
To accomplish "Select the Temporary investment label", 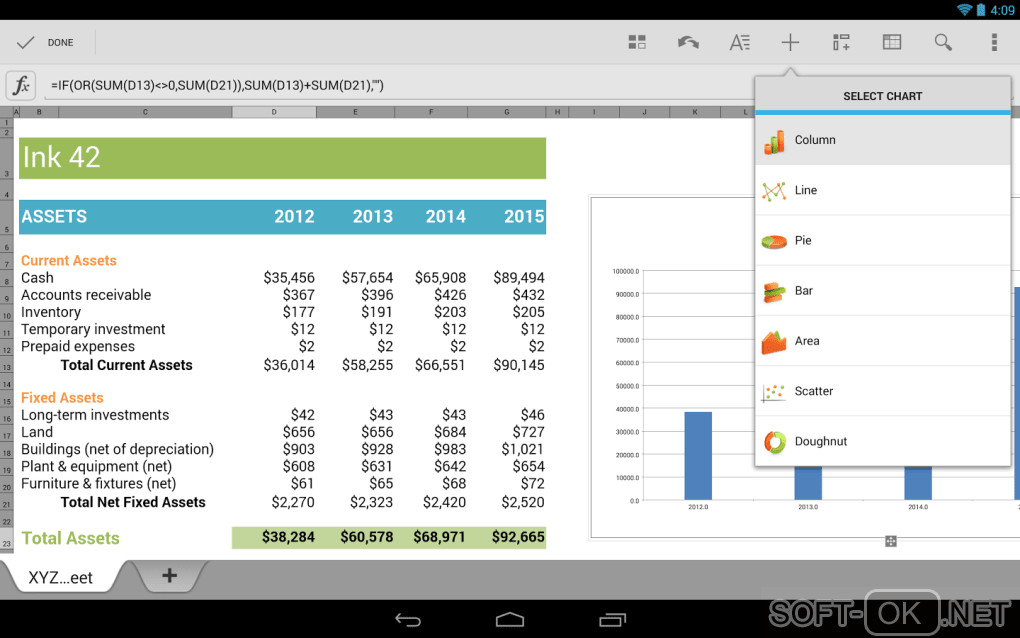I will 93,329.
